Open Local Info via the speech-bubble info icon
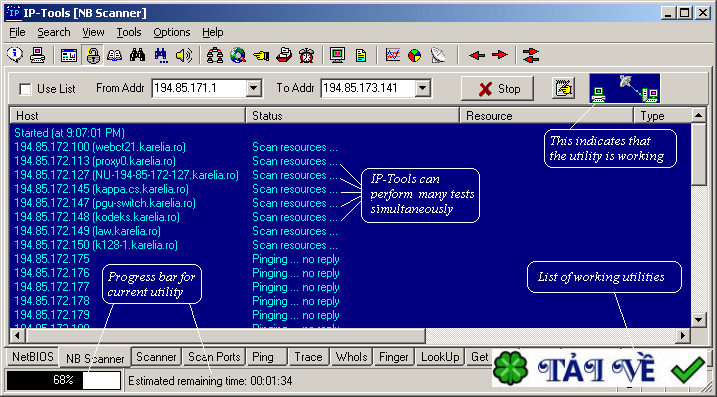Viewport: 717px width, 397px height. [x=15, y=55]
